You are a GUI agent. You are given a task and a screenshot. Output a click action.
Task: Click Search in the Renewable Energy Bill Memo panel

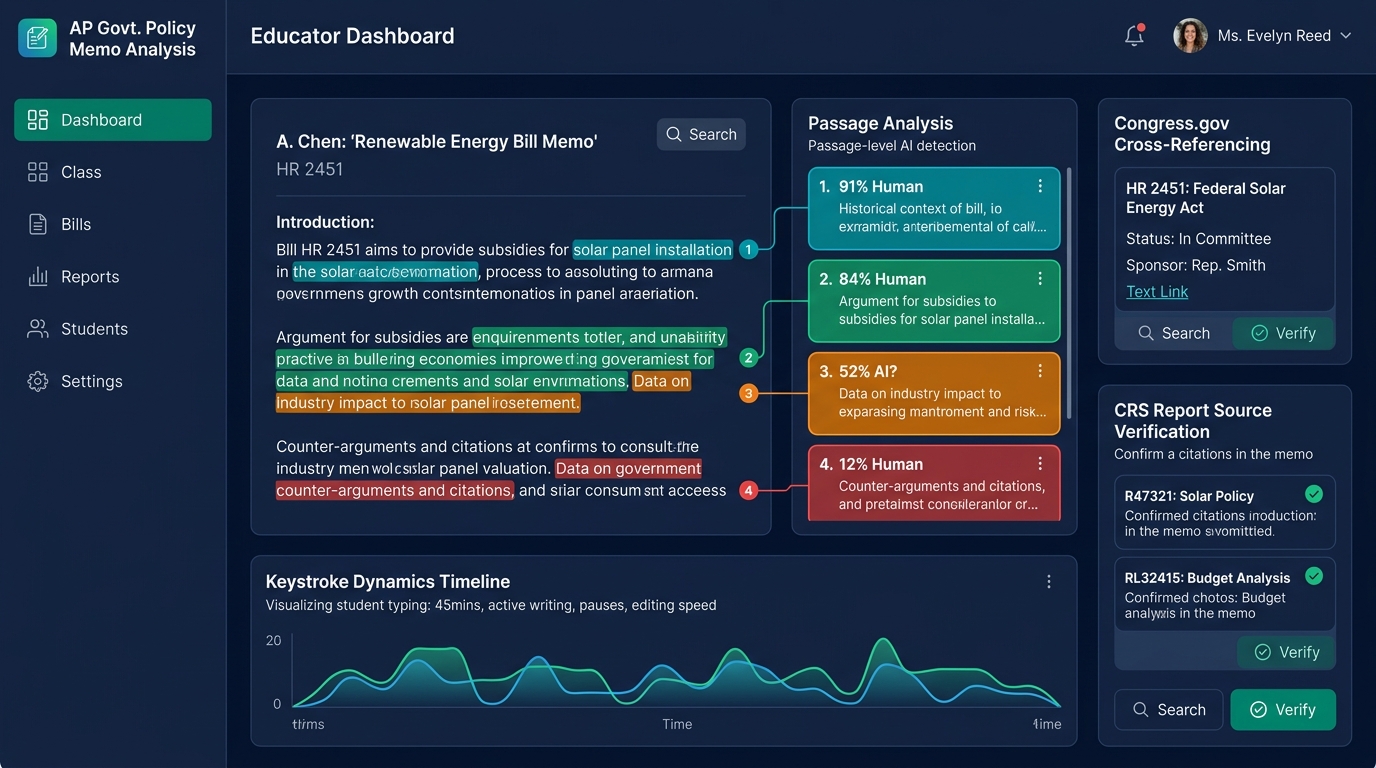tap(701, 134)
